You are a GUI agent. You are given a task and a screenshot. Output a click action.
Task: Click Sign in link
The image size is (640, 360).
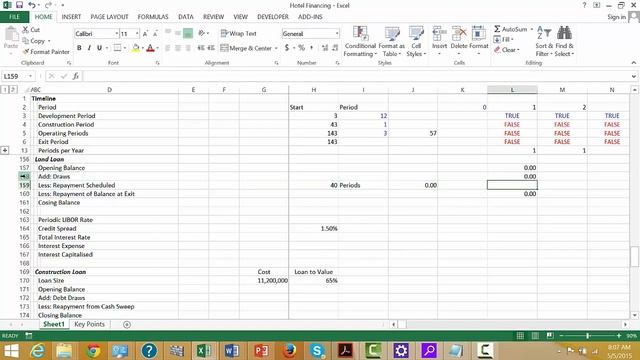[616, 17]
